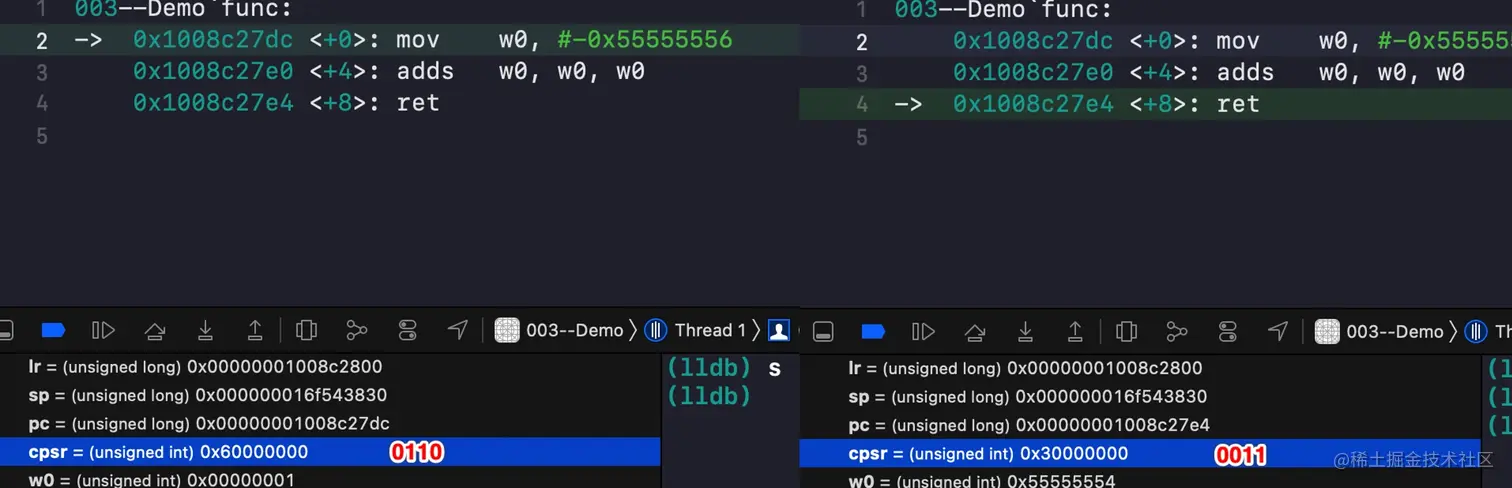Simulate location arrow in right debug bar
1512x488 pixels.
1278,331
